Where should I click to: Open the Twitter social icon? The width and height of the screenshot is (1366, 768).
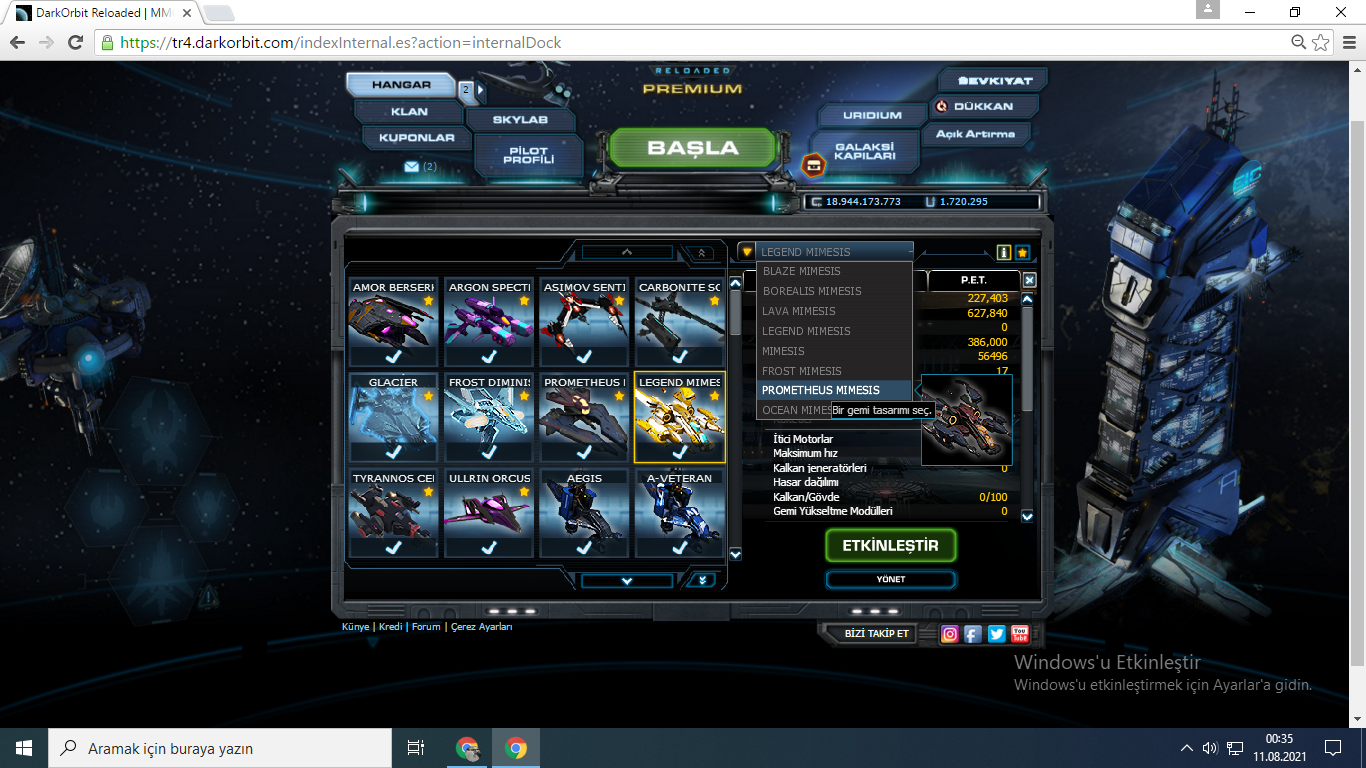pyautogui.click(x=997, y=634)
